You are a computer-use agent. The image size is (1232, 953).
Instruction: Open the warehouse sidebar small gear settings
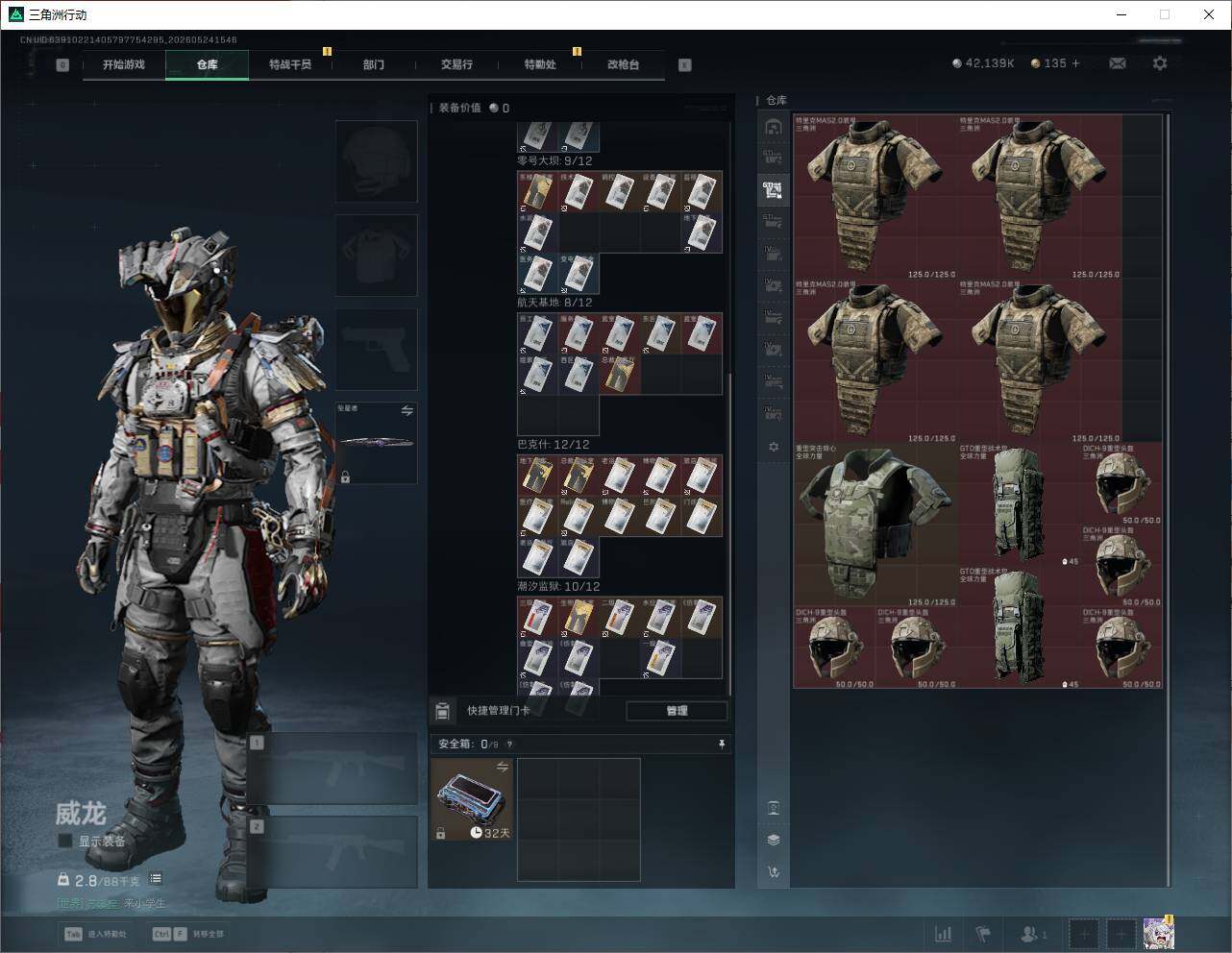[774, 447]
